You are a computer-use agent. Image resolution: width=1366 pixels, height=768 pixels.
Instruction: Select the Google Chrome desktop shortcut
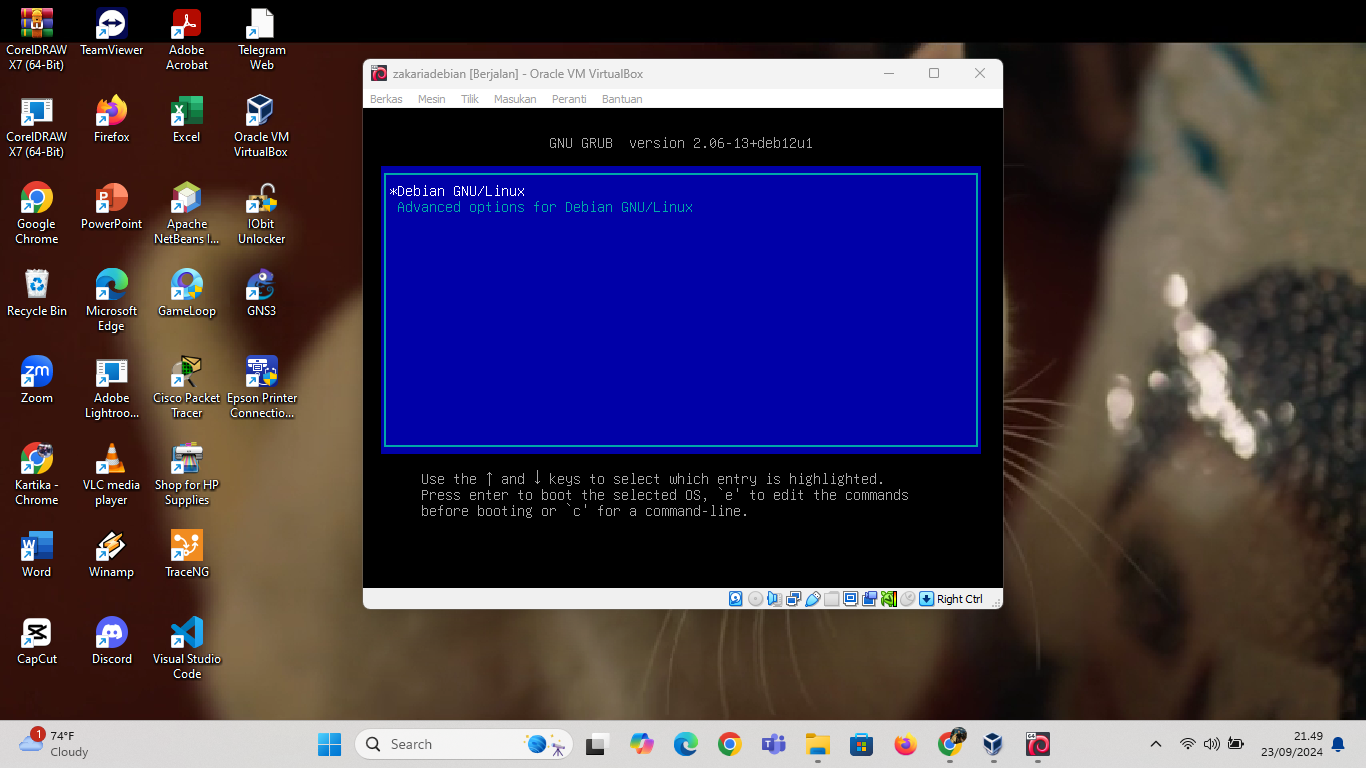[37, 214]
